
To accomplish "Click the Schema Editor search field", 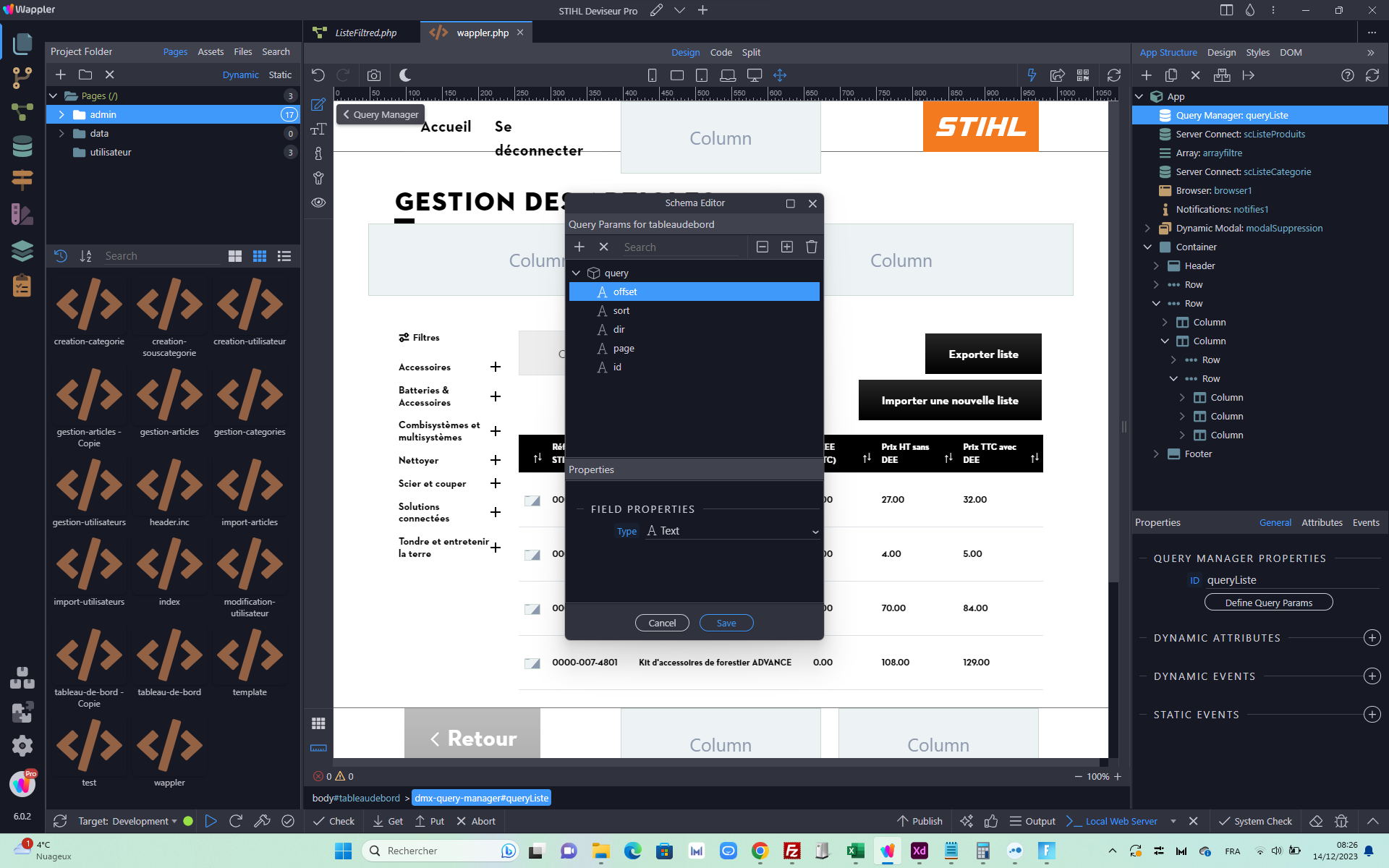I will tap(683, 247).
